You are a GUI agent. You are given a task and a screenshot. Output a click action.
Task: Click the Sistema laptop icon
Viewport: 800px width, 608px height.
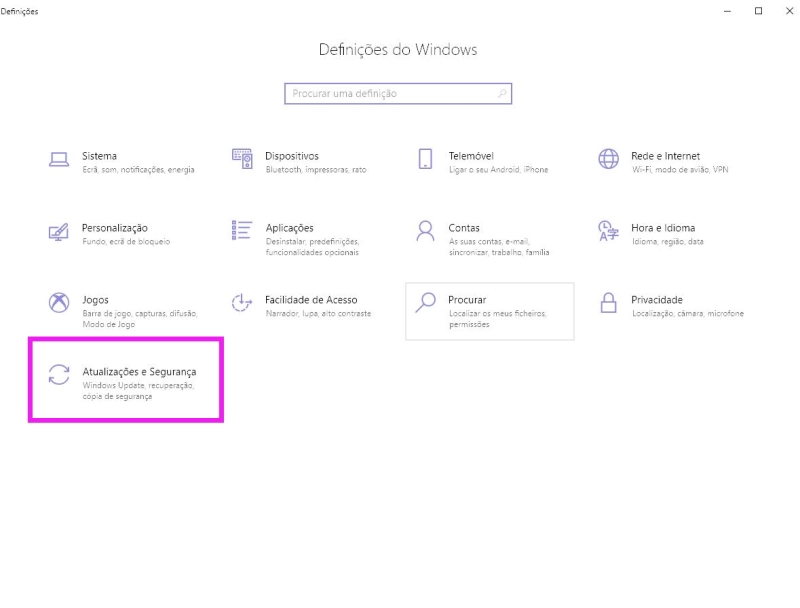pos(59,160)
